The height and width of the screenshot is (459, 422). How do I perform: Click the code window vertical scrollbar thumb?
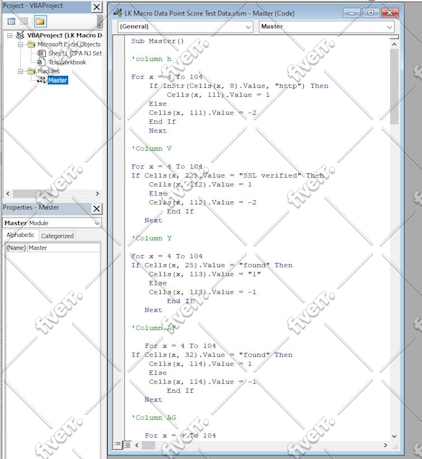click(394, 87)
